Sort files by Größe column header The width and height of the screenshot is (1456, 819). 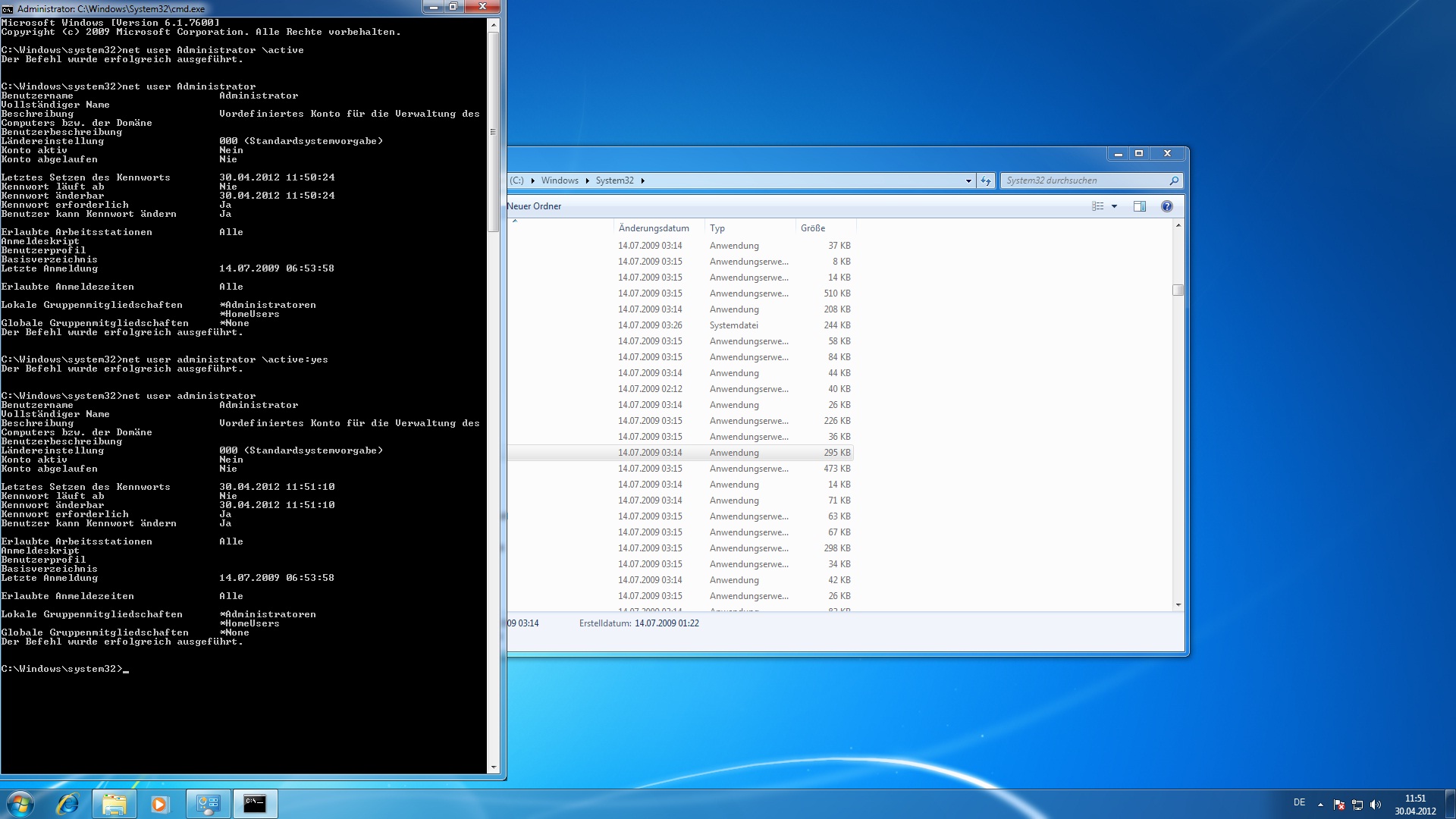pyautogui.click(x=813, y=228)
